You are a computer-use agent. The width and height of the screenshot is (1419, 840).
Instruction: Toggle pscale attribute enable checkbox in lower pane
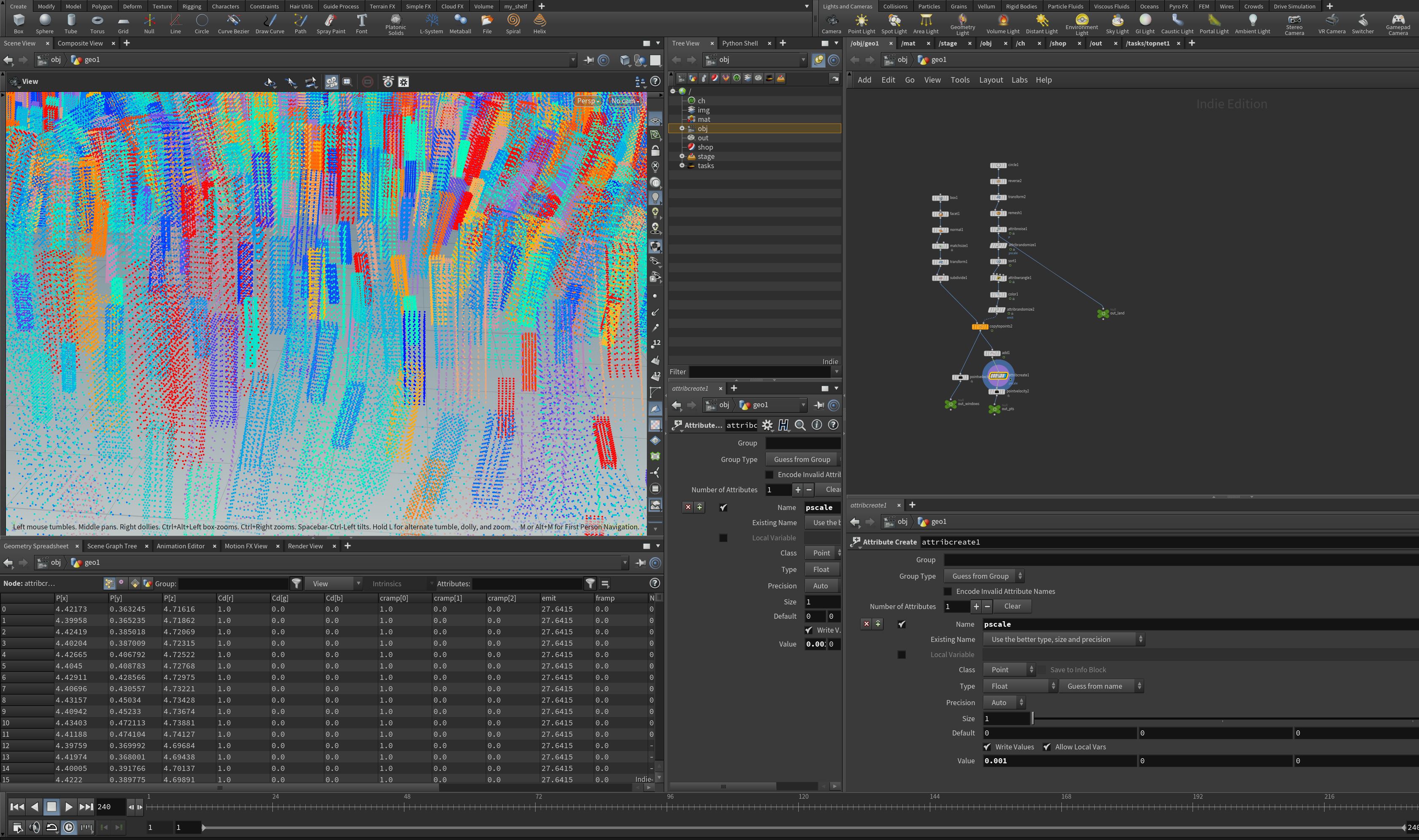coord(902,624)
